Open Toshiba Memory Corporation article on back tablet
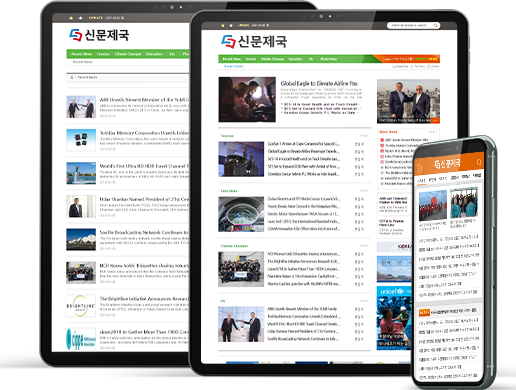Image resolution: width=516 pixels, height=390 pixels. click(x=144, y=133)
